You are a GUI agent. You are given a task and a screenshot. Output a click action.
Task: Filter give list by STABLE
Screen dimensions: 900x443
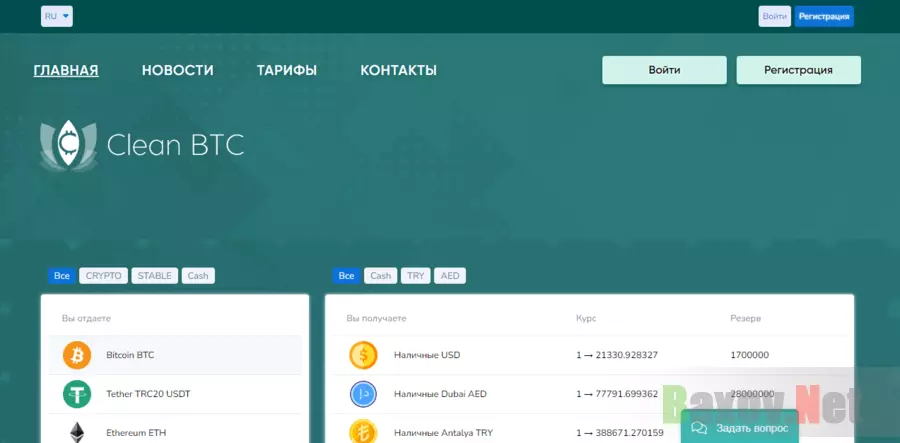click(154, 276)
